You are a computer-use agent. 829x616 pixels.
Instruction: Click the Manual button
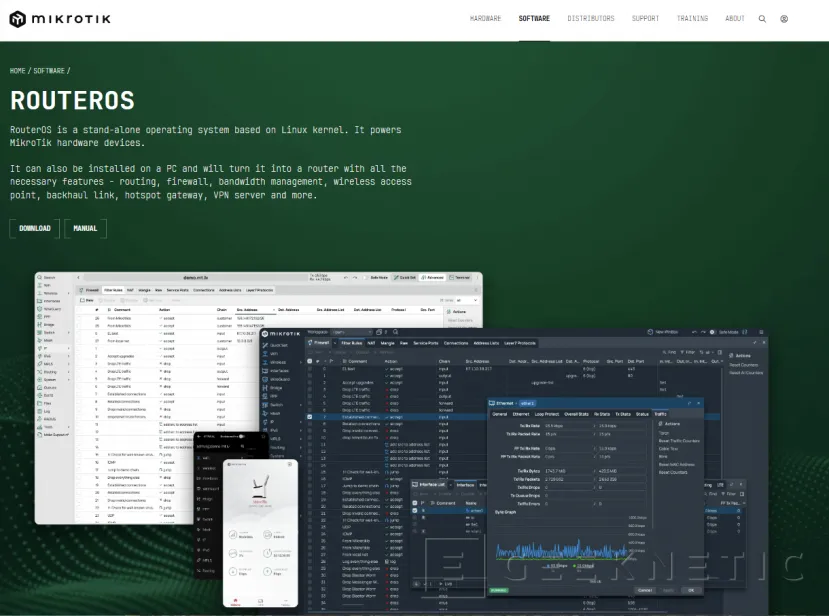coord(85,228)
